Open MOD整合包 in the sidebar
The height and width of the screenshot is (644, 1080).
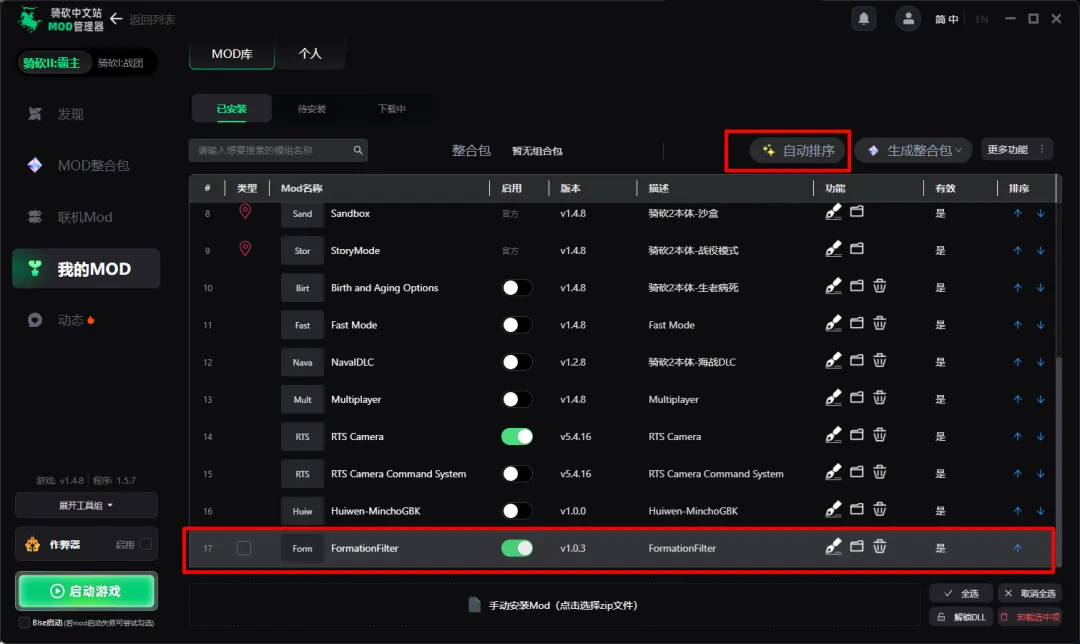(x=86, y=165)
